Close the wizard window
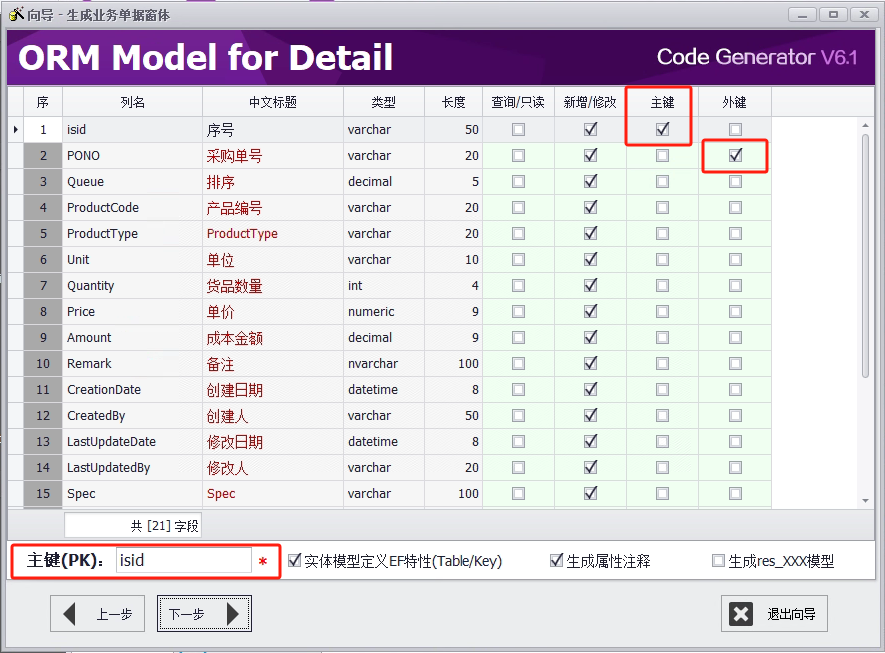The image size is (885, 653). pos(864,15)
